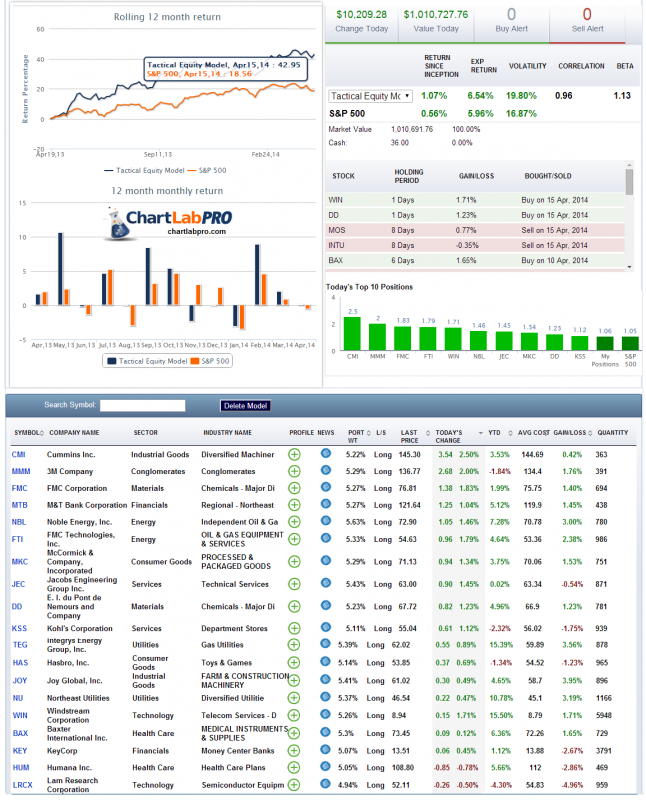Screen dimensions: 646x800
Task: Open profile plus icon for Cummins Inc.
Action: tap(294, 454)
